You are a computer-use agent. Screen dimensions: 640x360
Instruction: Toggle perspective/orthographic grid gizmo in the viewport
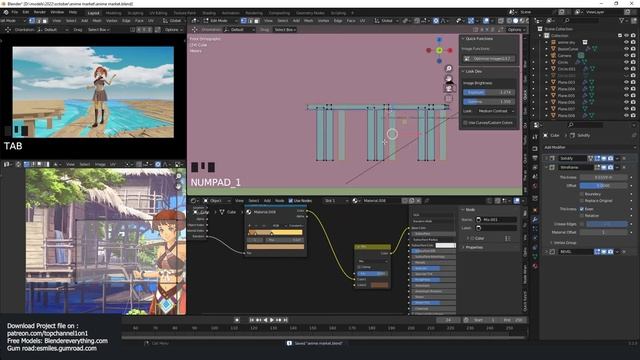pyautogui.click(x=449, y=98)
